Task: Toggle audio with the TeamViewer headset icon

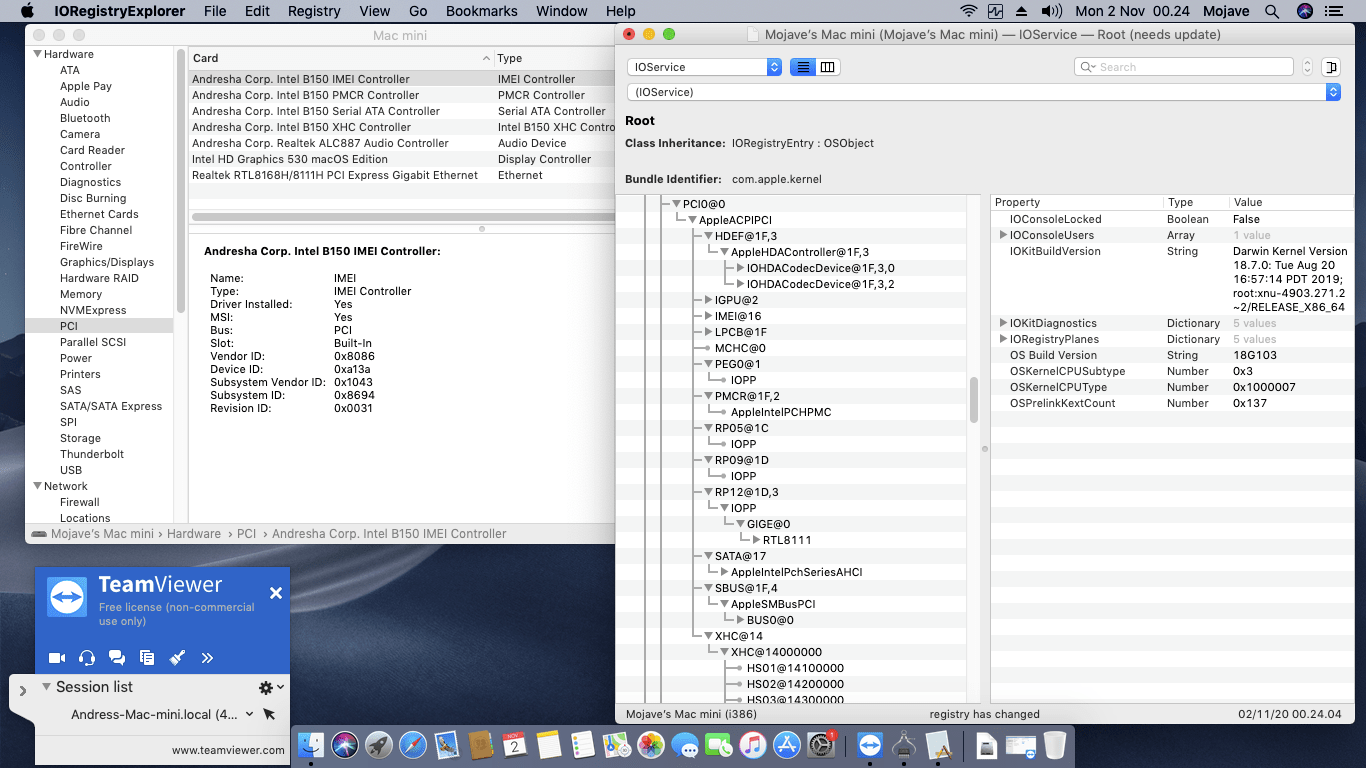Action: pyautogui.click(x=86, y=657)
